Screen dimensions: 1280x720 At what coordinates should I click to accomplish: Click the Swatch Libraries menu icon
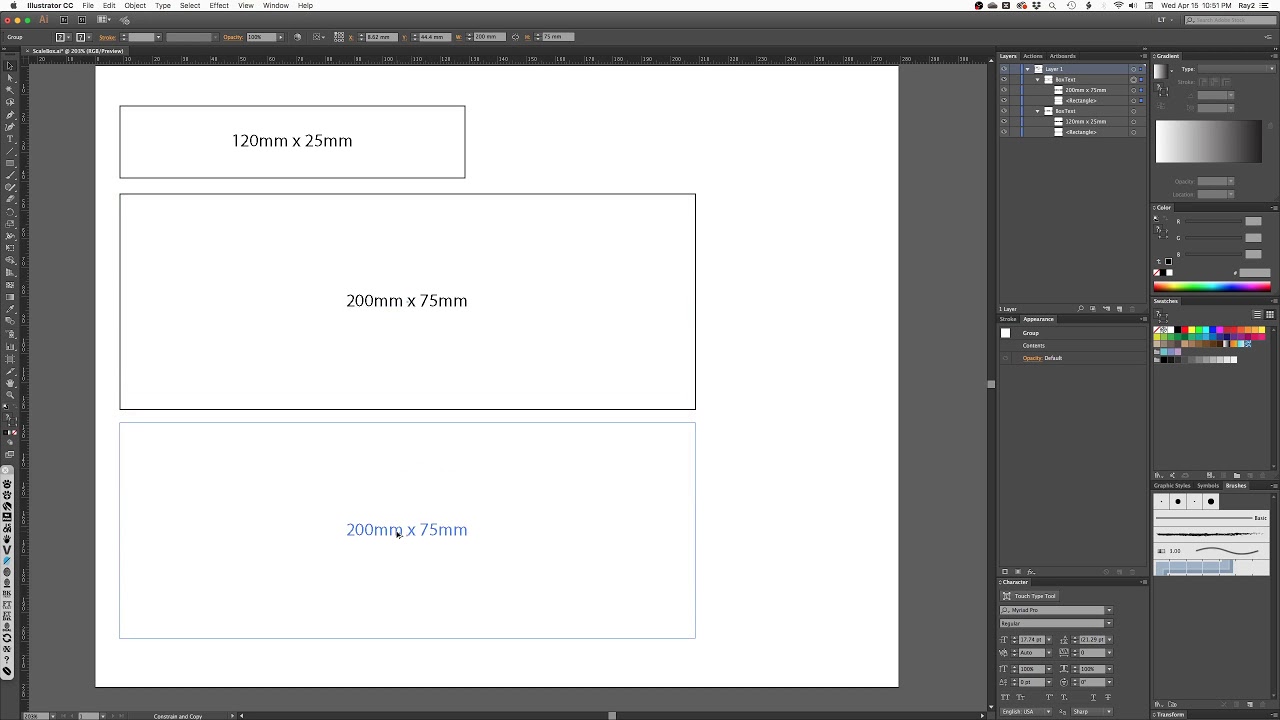point(1159,475)
